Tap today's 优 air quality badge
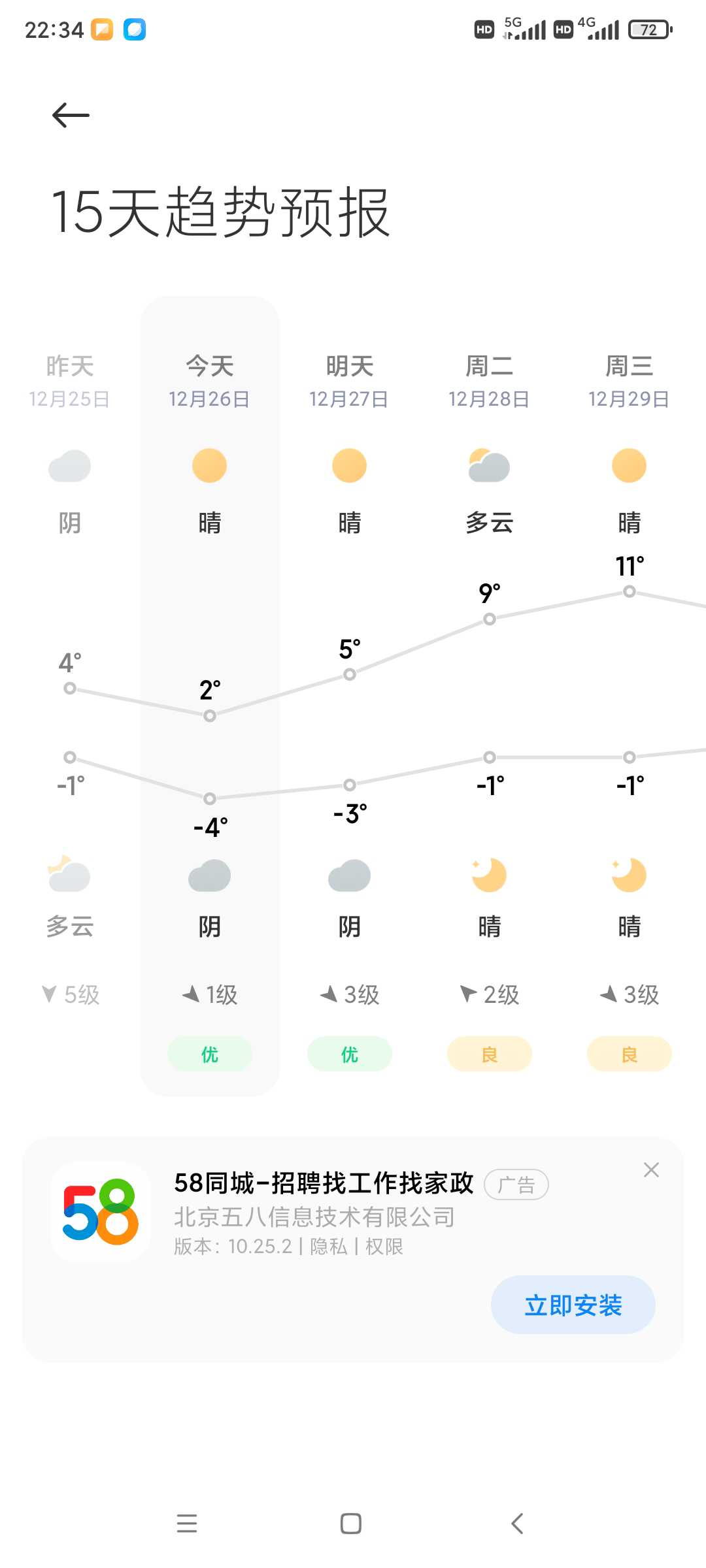The height and width of the screenshot is (1568, 706). coord(210,1054)
